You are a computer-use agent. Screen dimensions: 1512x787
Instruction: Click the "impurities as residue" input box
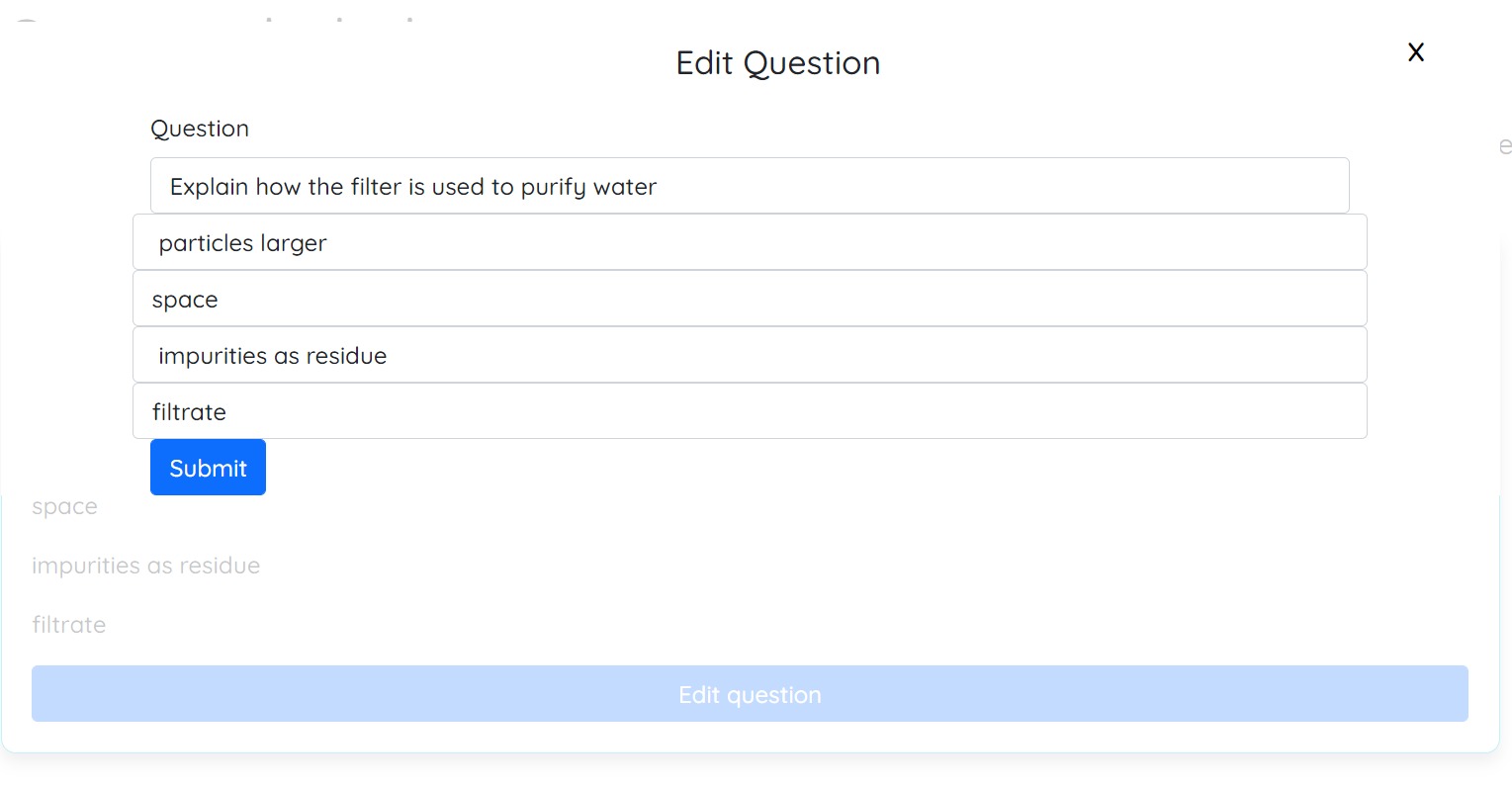point(750,355)
